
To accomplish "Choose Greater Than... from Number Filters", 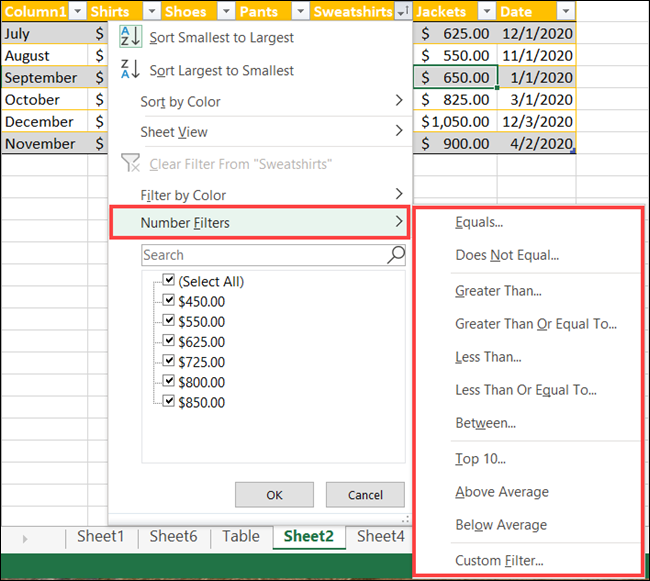I will [x=498, y=291].
